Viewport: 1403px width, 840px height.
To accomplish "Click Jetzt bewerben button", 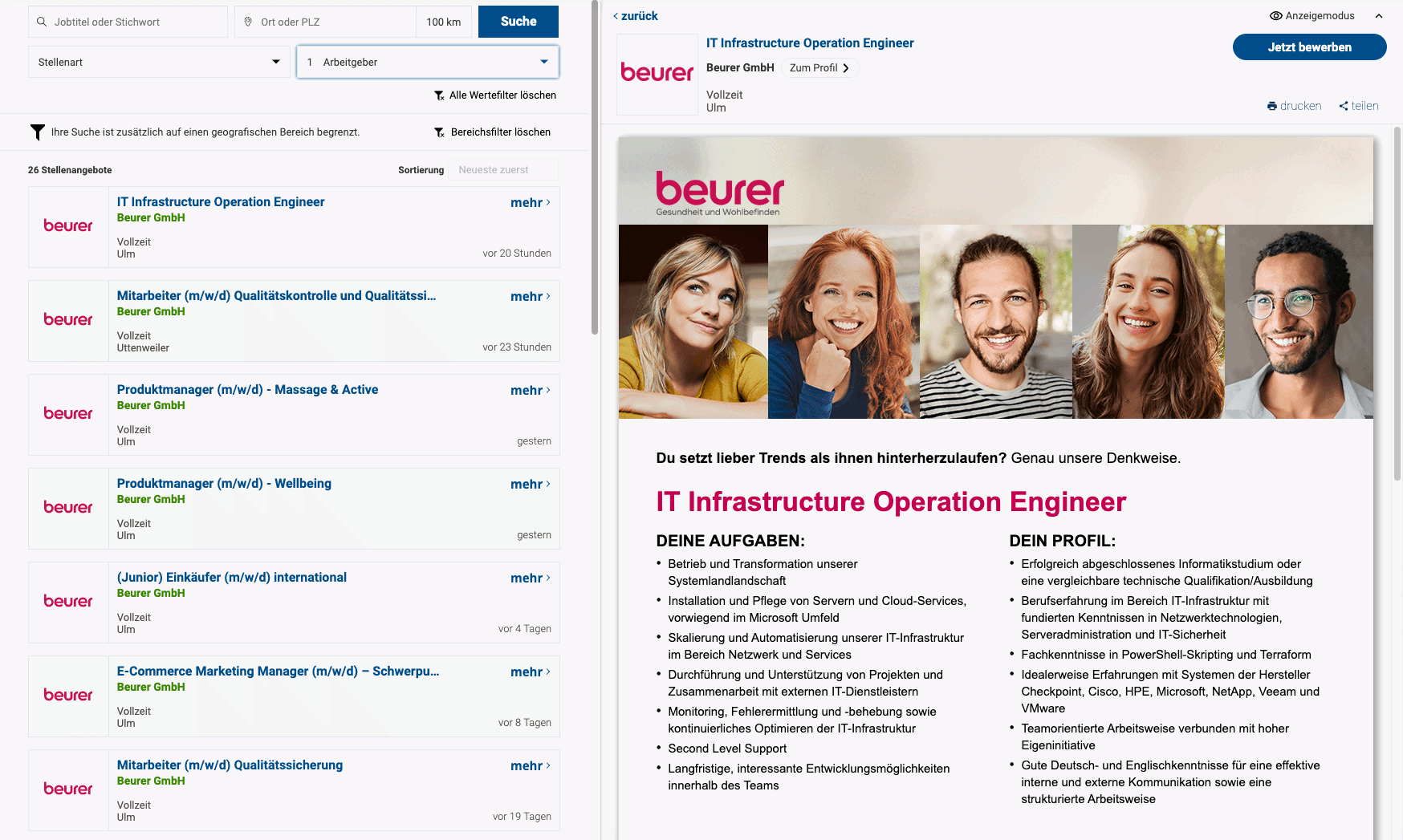I will pyautogui.click(x=1309, y=47).
